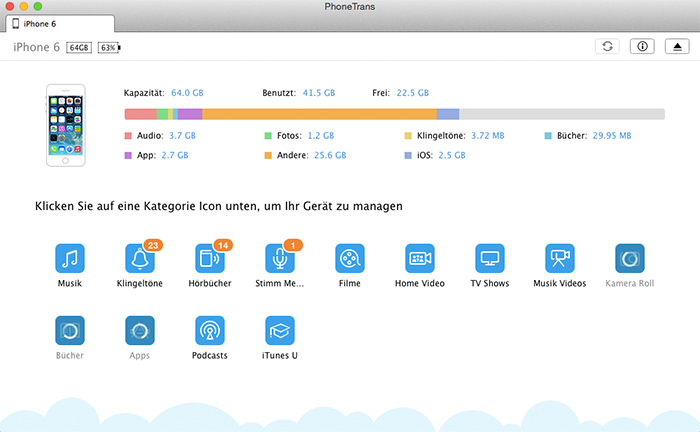
Task: Click the teal Bücher legend swatch
Action: click(548, 136)
